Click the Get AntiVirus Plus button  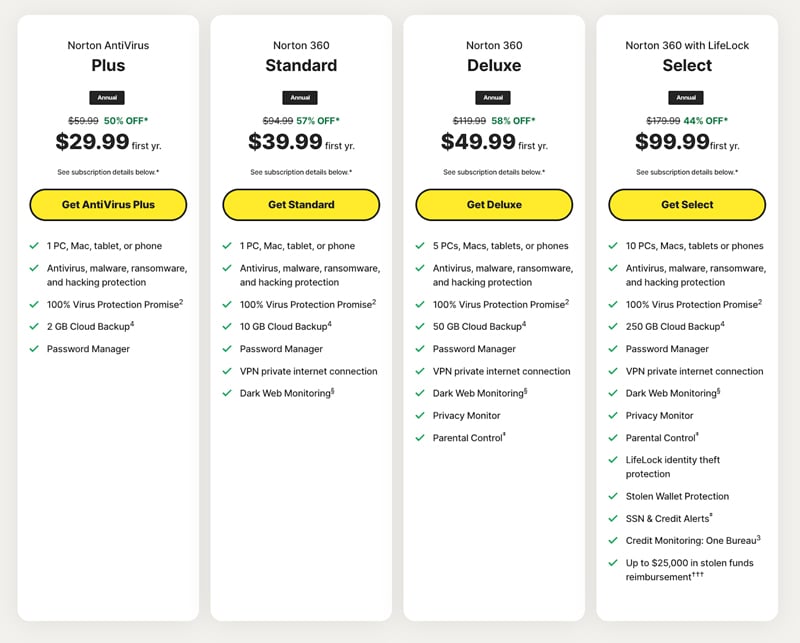click(108, 205)
